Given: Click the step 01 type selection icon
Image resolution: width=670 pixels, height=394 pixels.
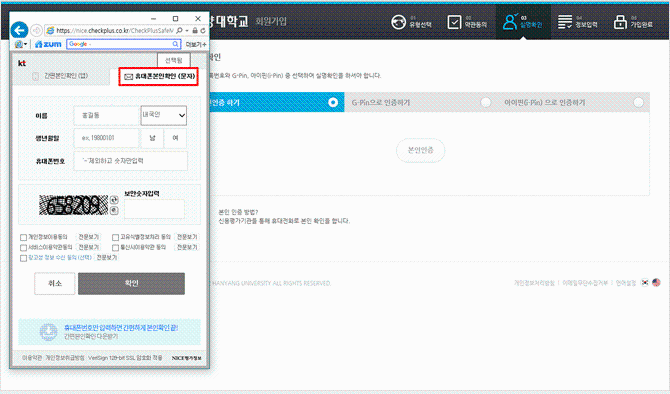Looking at the screenshot, I should pyautogui.click(x=399, y=22).
